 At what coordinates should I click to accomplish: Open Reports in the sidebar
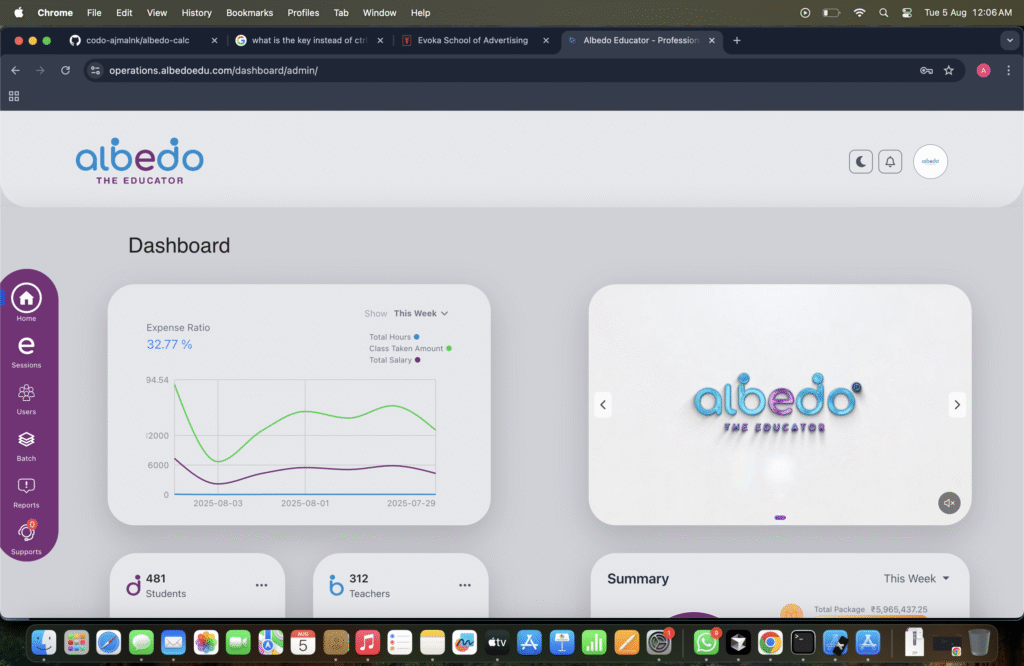(x=26, y=487)
